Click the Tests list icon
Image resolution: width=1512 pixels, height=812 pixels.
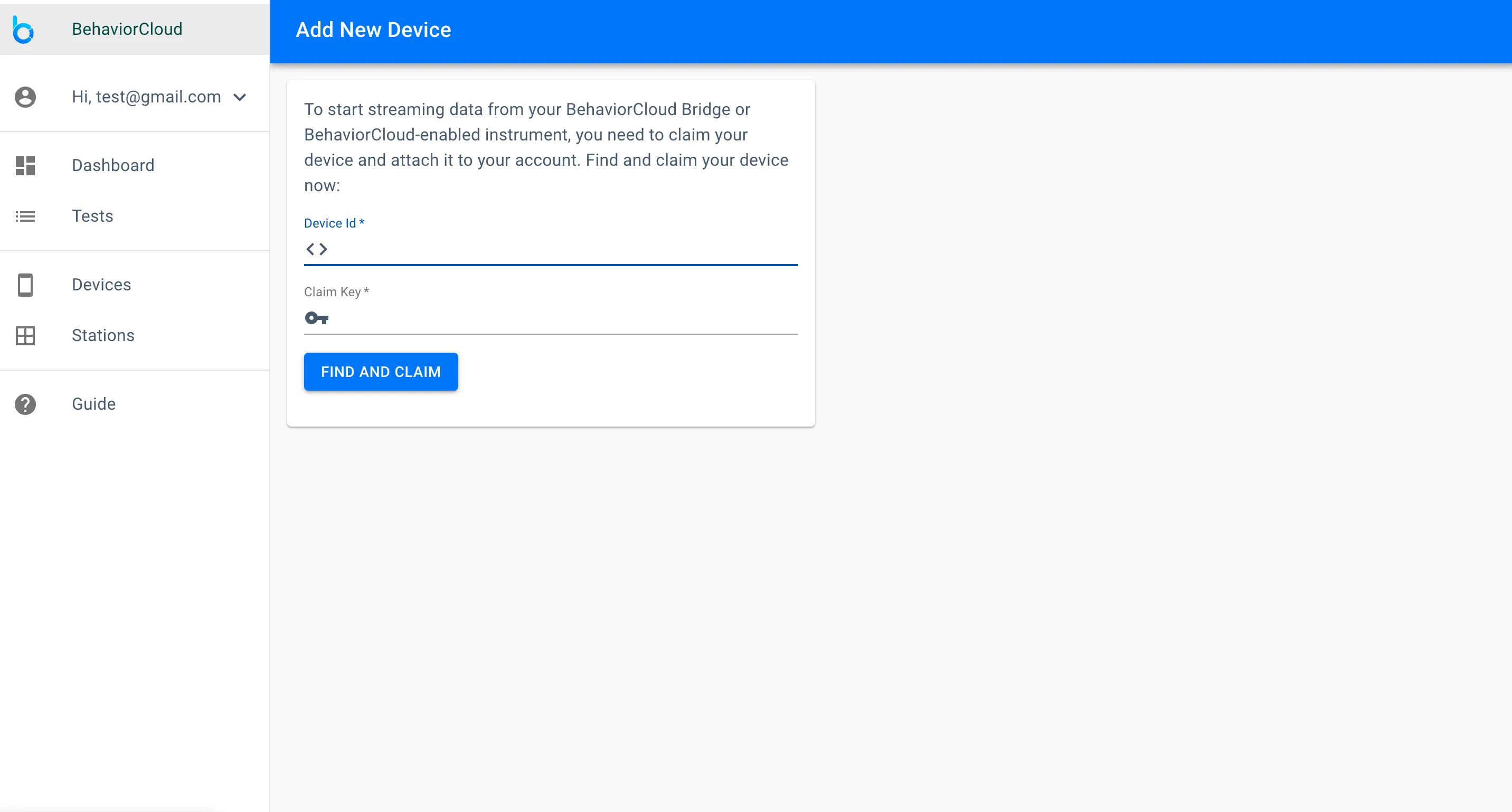point(25,216)
